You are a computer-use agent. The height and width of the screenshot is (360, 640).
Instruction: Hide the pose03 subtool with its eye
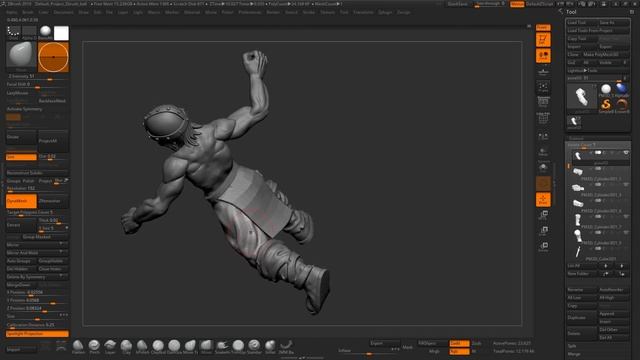click(x=626, y=153)
